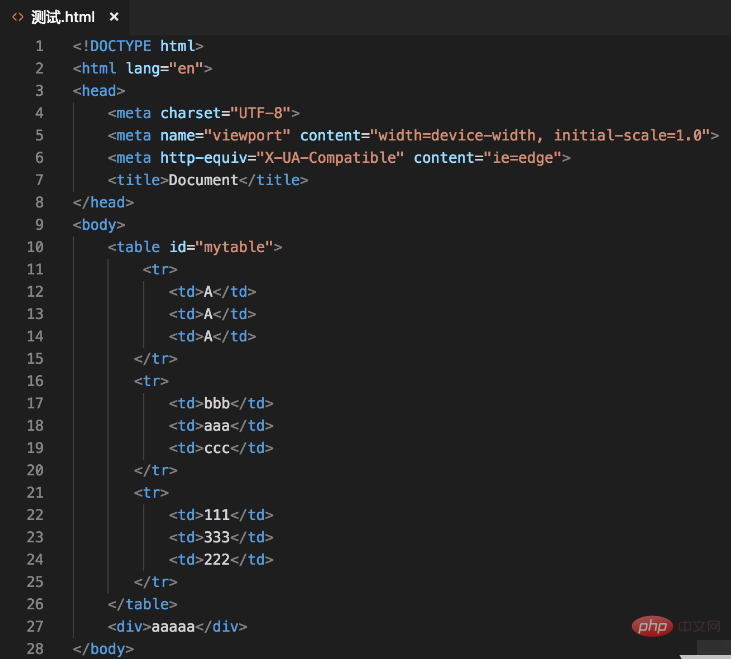Click line number 27 in the gutter
Image resolution: width=731 pixels, height=659 pixels.
(x=35, y=627)
